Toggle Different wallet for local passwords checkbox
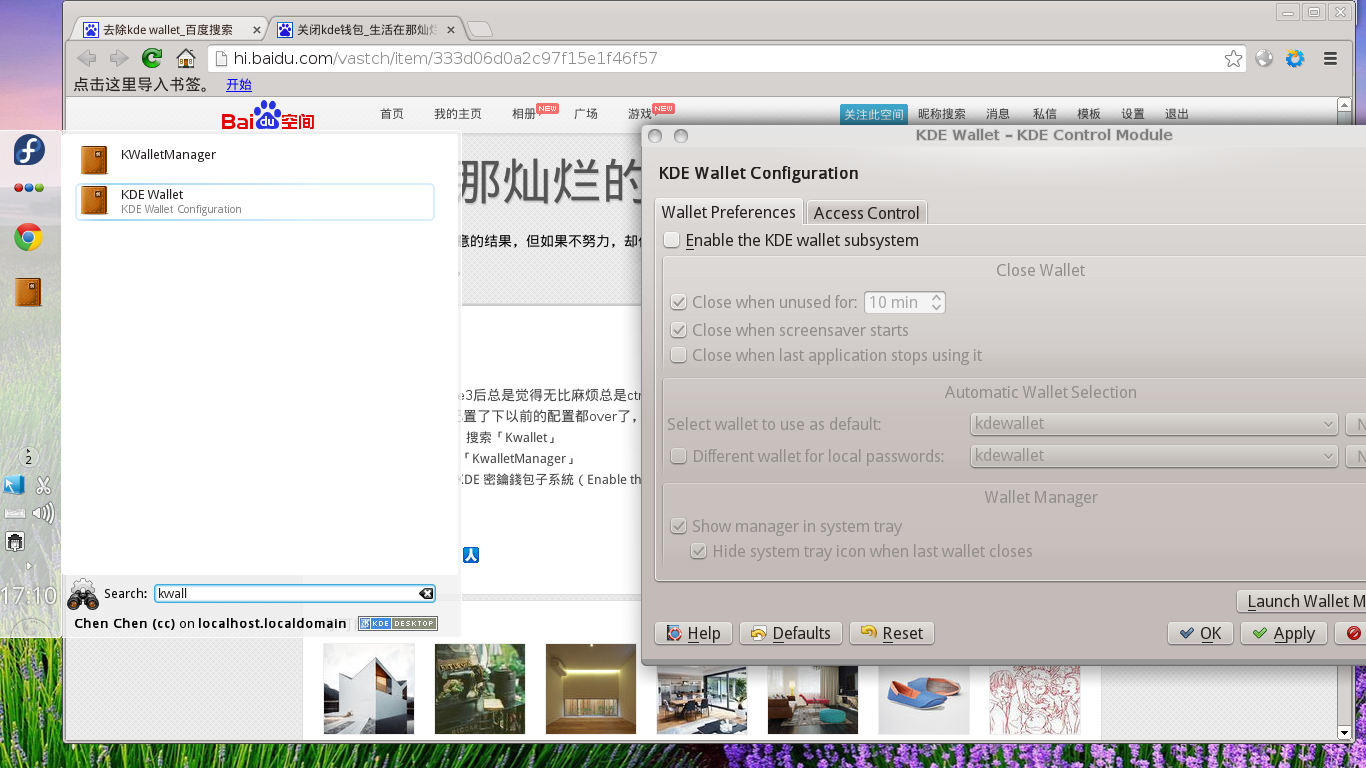 click(678, 456)
